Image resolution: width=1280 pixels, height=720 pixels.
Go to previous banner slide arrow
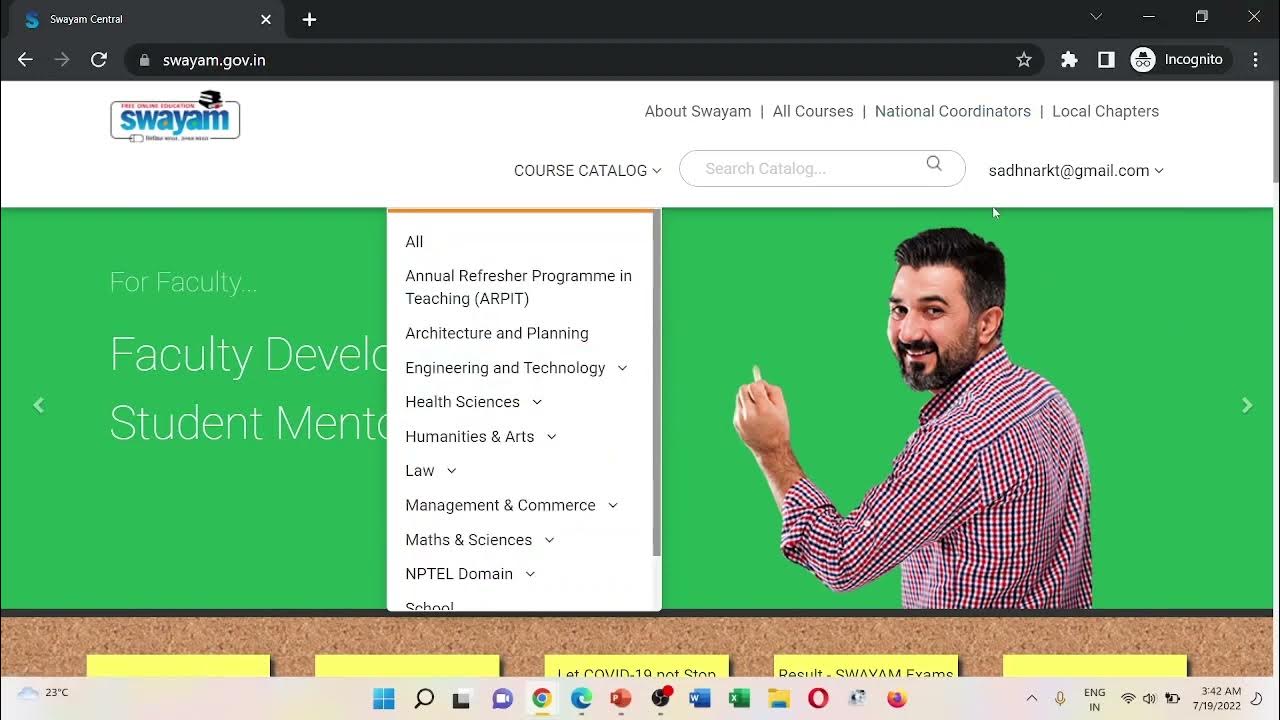(x=39, y=405)
